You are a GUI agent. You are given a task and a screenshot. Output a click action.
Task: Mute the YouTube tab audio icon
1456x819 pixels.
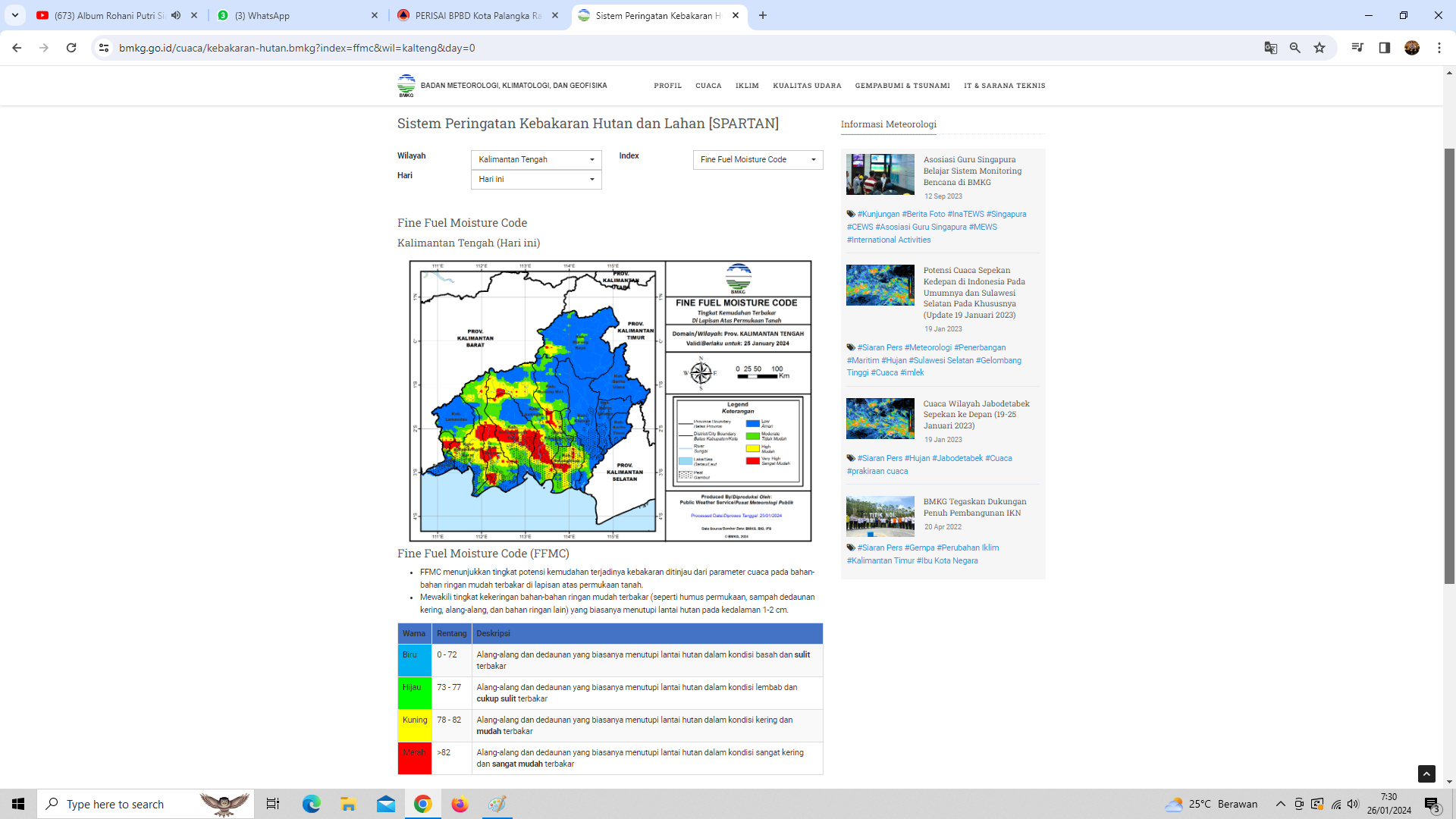[176, 15]
